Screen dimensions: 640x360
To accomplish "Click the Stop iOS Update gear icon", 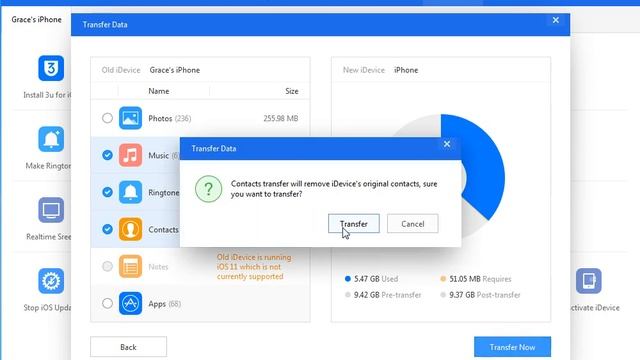I will (51, 281).
